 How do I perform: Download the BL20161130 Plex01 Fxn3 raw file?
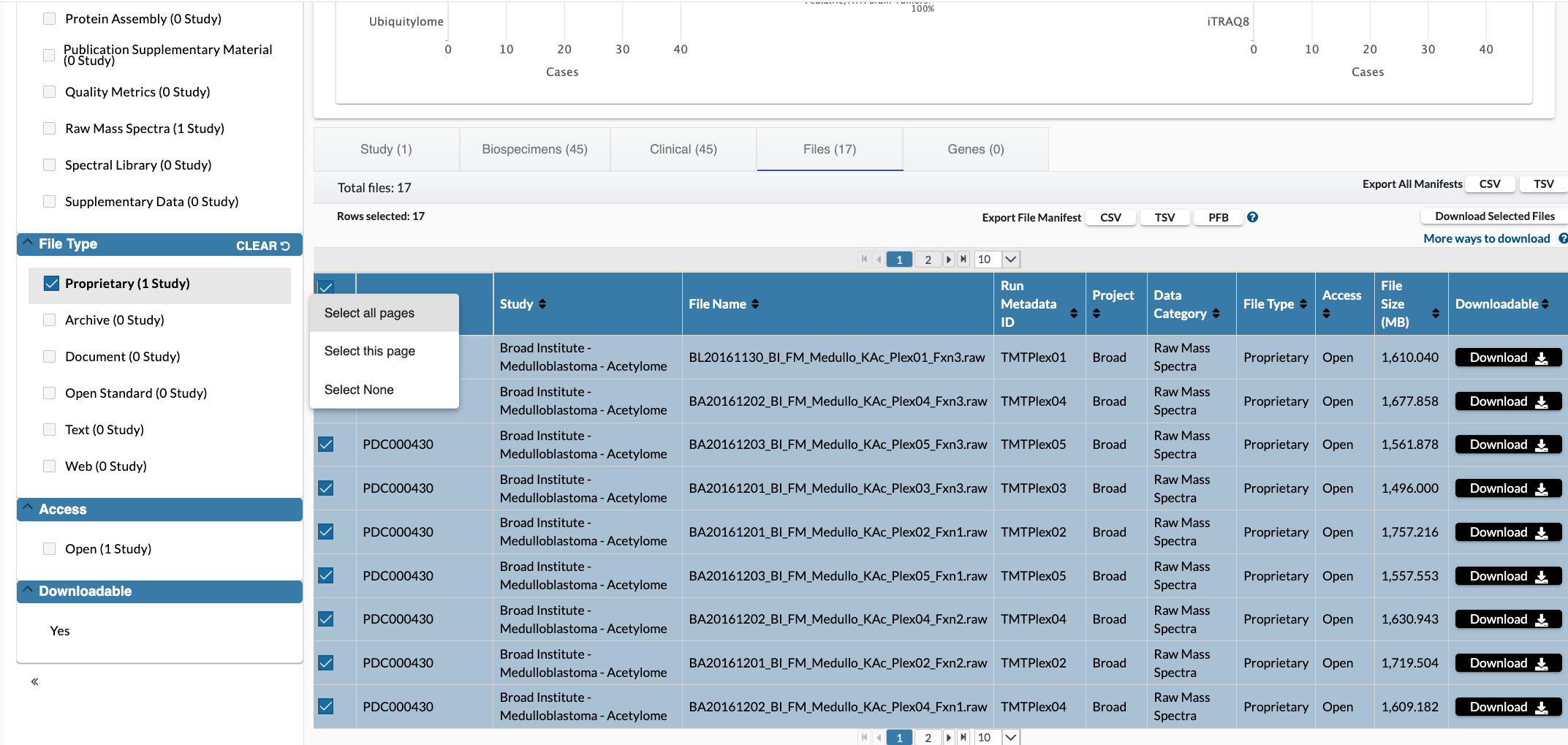[x=1507, y=358]
